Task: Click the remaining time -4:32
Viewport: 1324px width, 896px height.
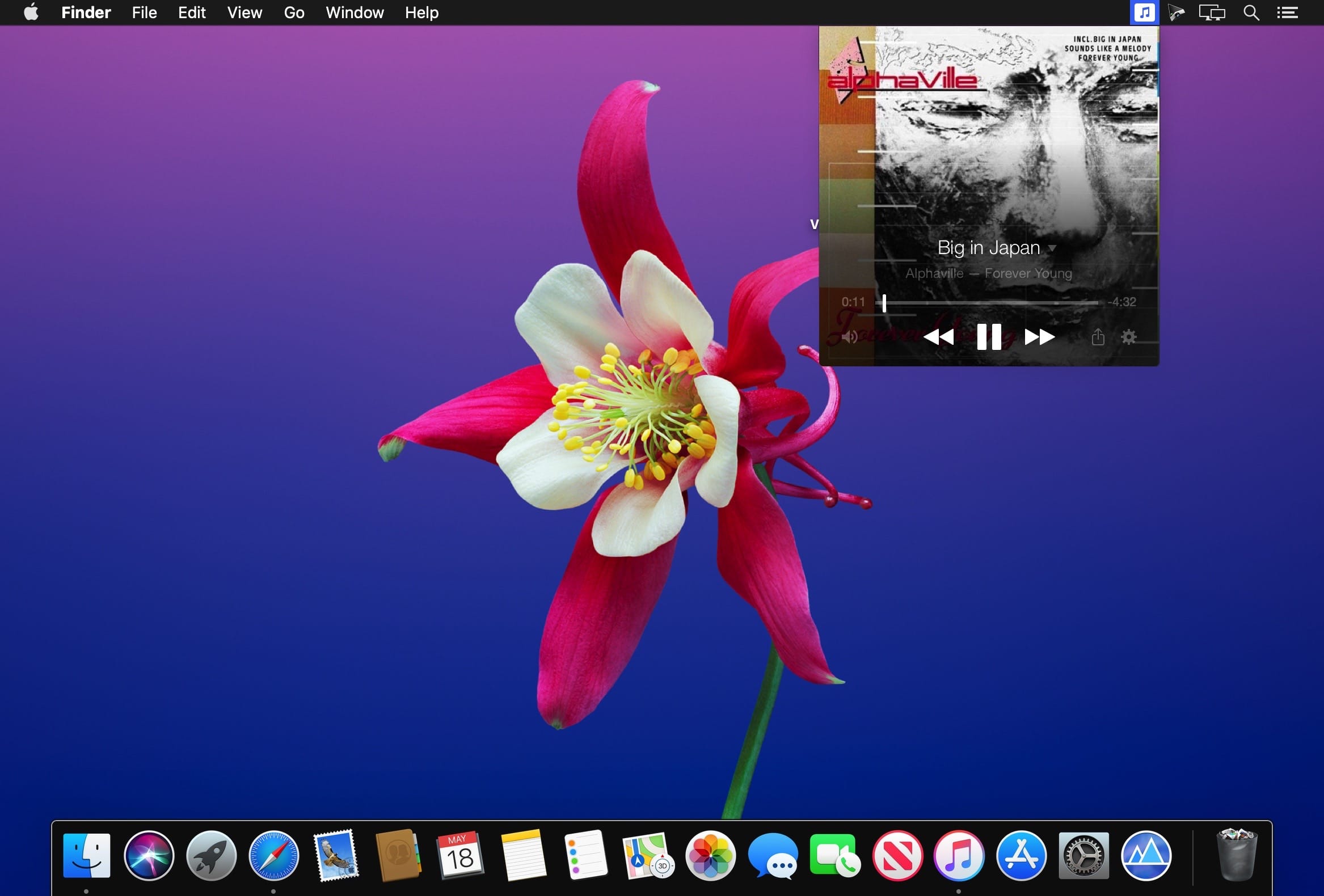Action: [x=1121, y=302]
